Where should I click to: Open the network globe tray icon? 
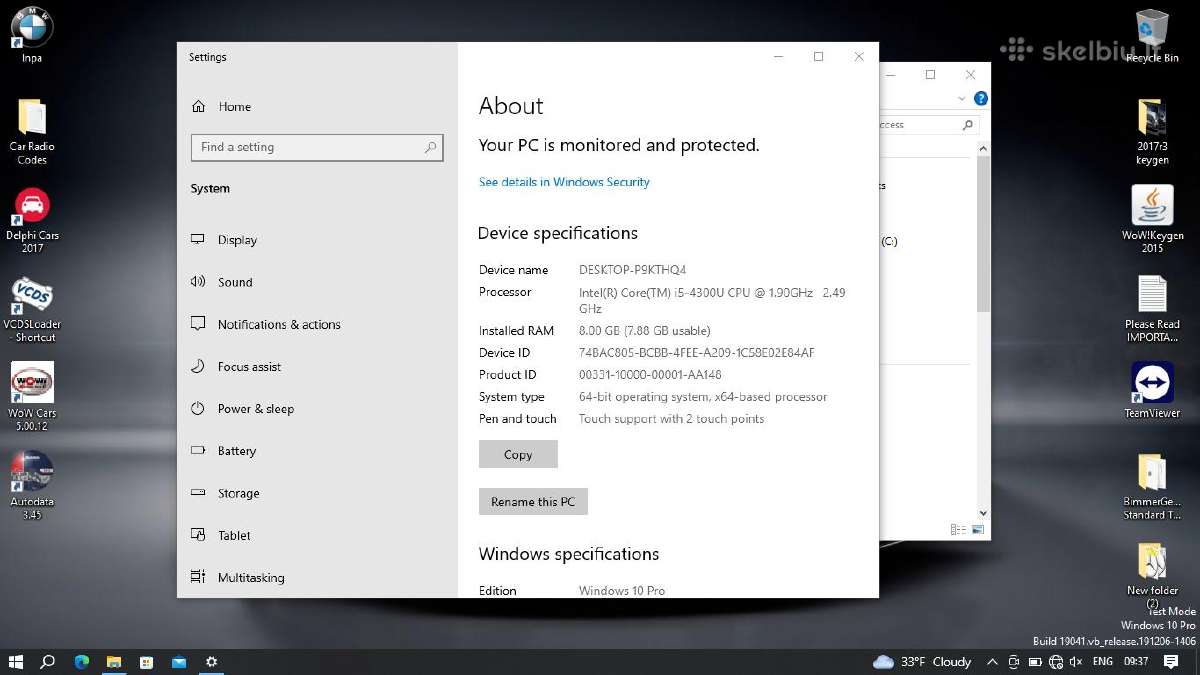(x=1056, y=662)
